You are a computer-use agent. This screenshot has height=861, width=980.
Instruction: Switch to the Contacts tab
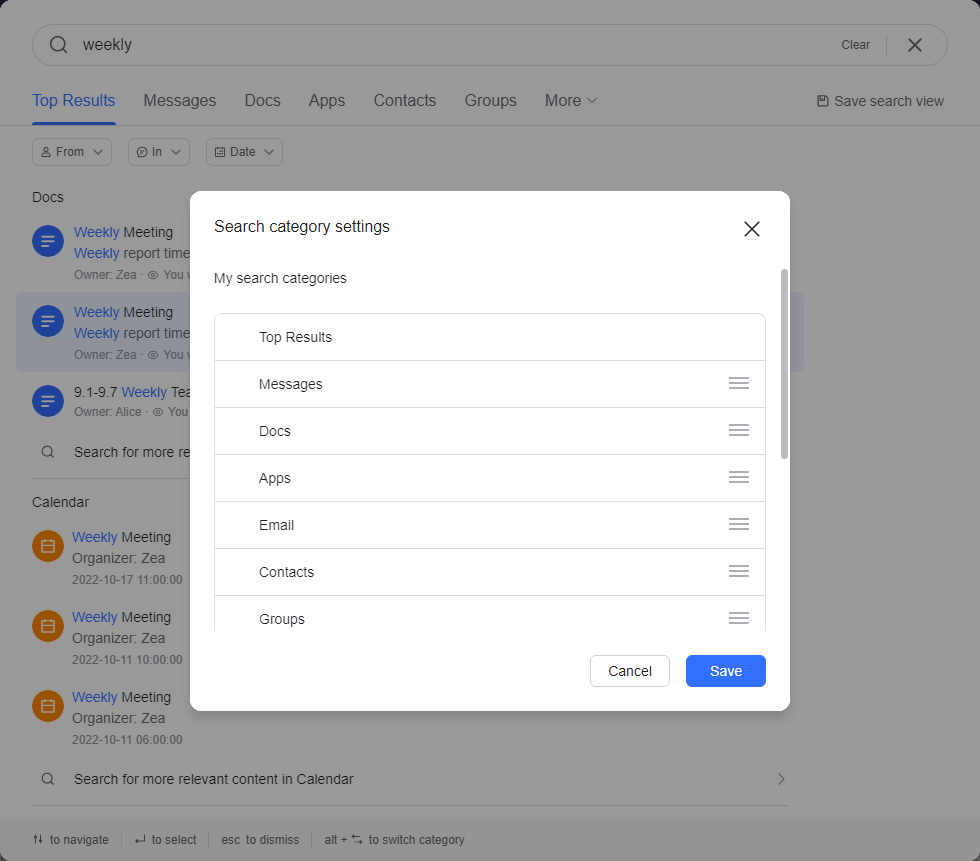(x=404, y=101)
